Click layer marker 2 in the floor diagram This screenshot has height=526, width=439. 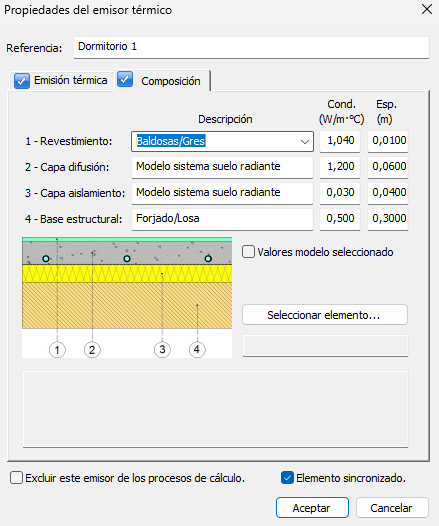(92, 350)
